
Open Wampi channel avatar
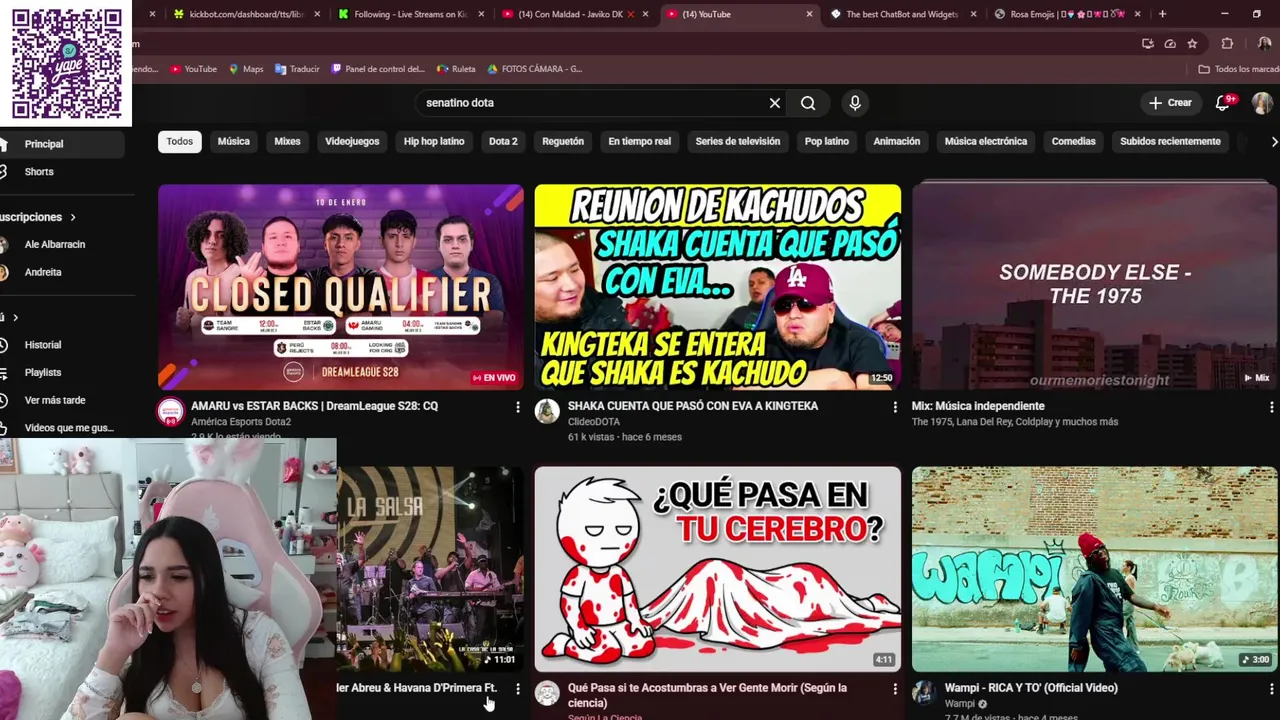(x=924, y=694)
